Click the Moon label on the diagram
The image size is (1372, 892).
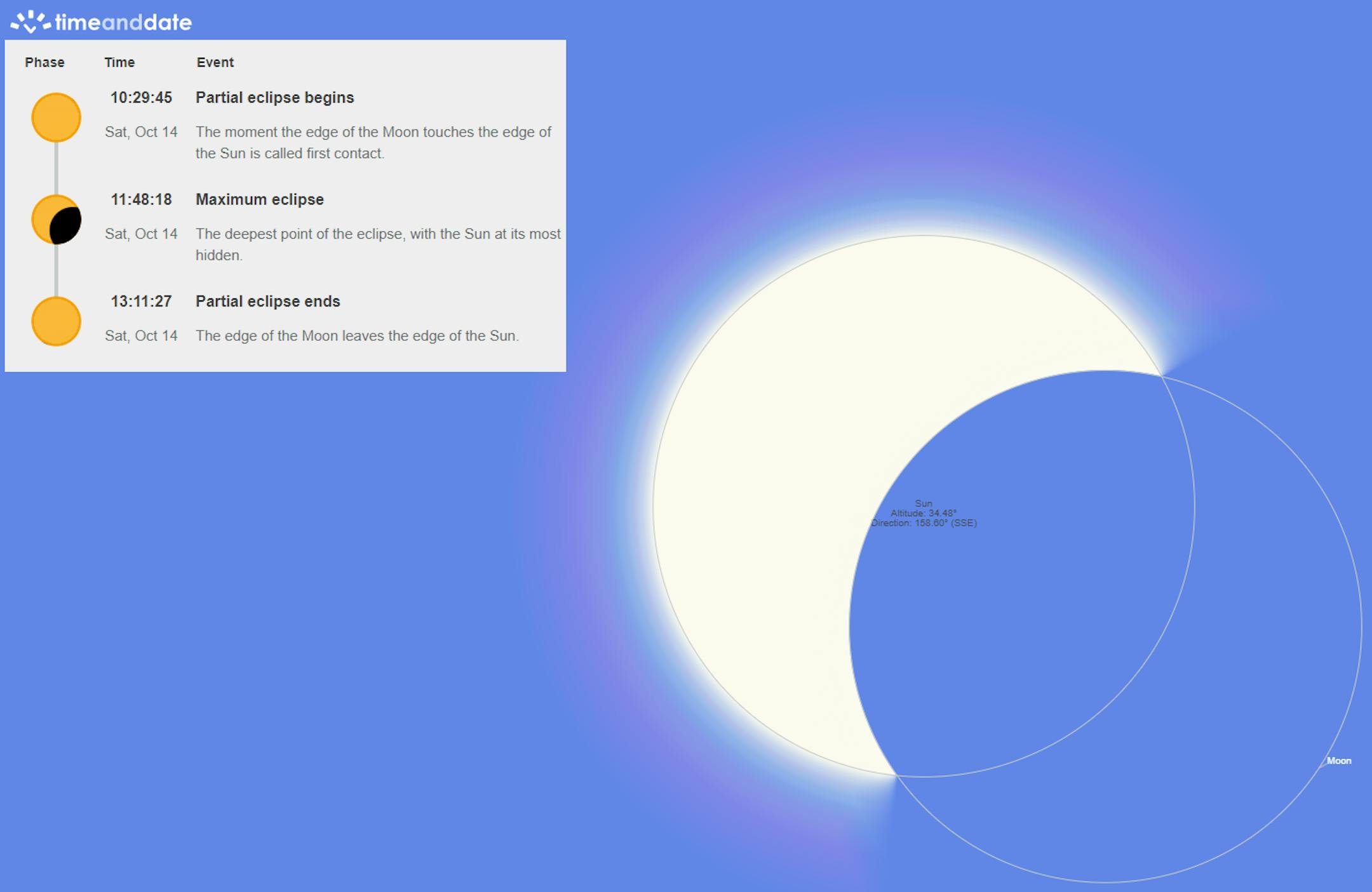tap(1338, 761)
